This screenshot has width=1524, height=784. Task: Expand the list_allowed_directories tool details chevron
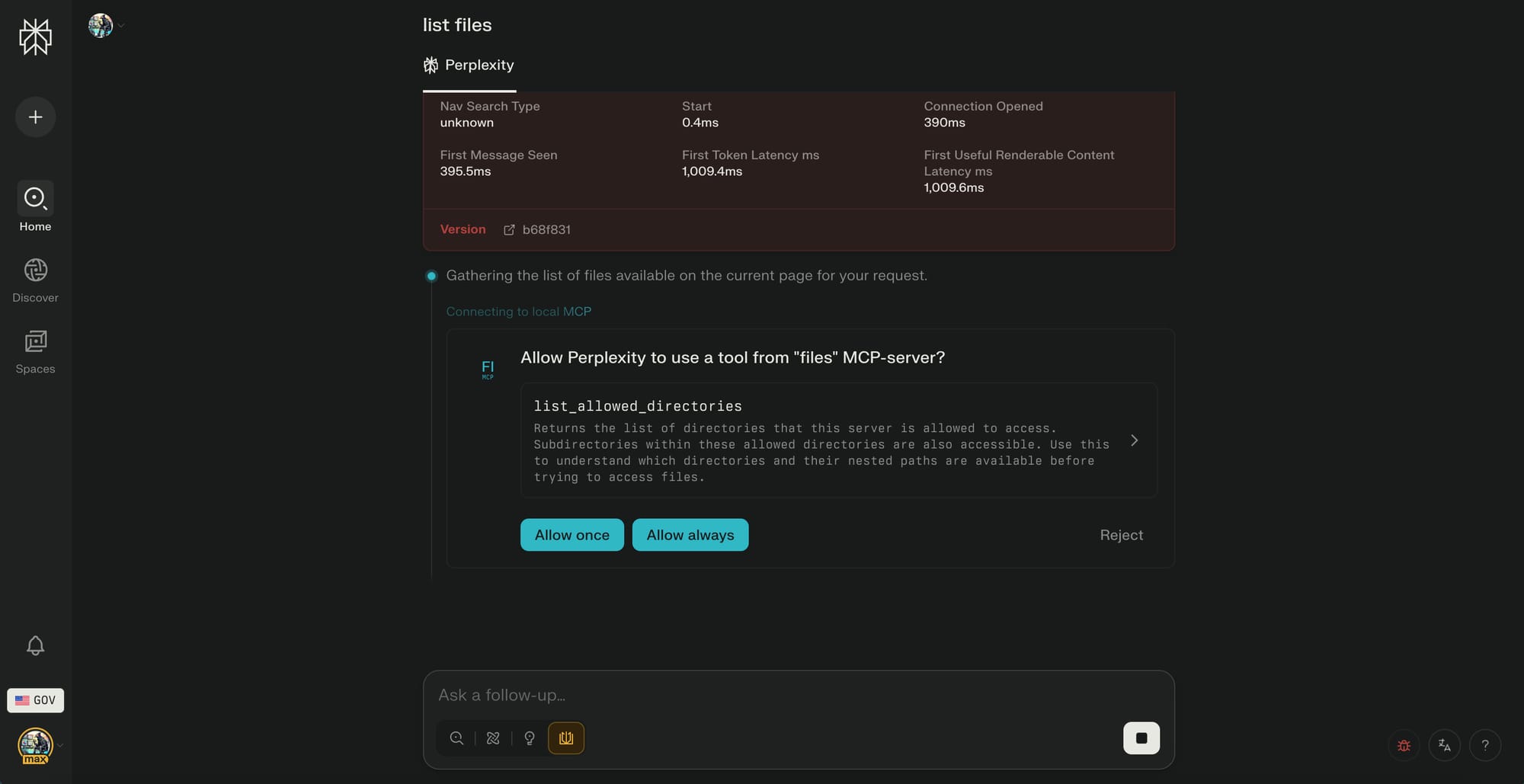(1134, 440)
